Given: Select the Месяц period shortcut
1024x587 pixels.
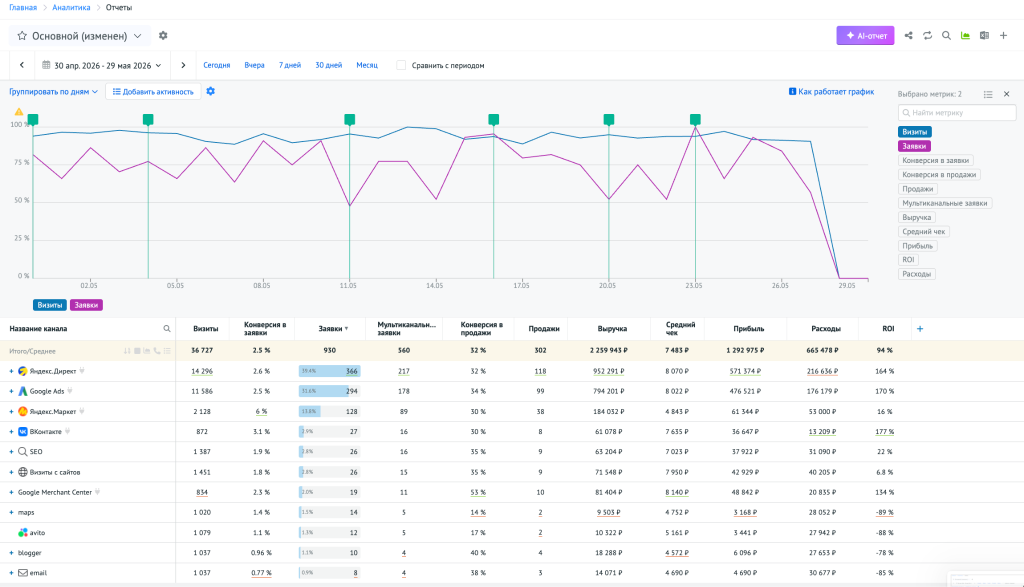Looking at the screenshot, I should click(367, 65).
